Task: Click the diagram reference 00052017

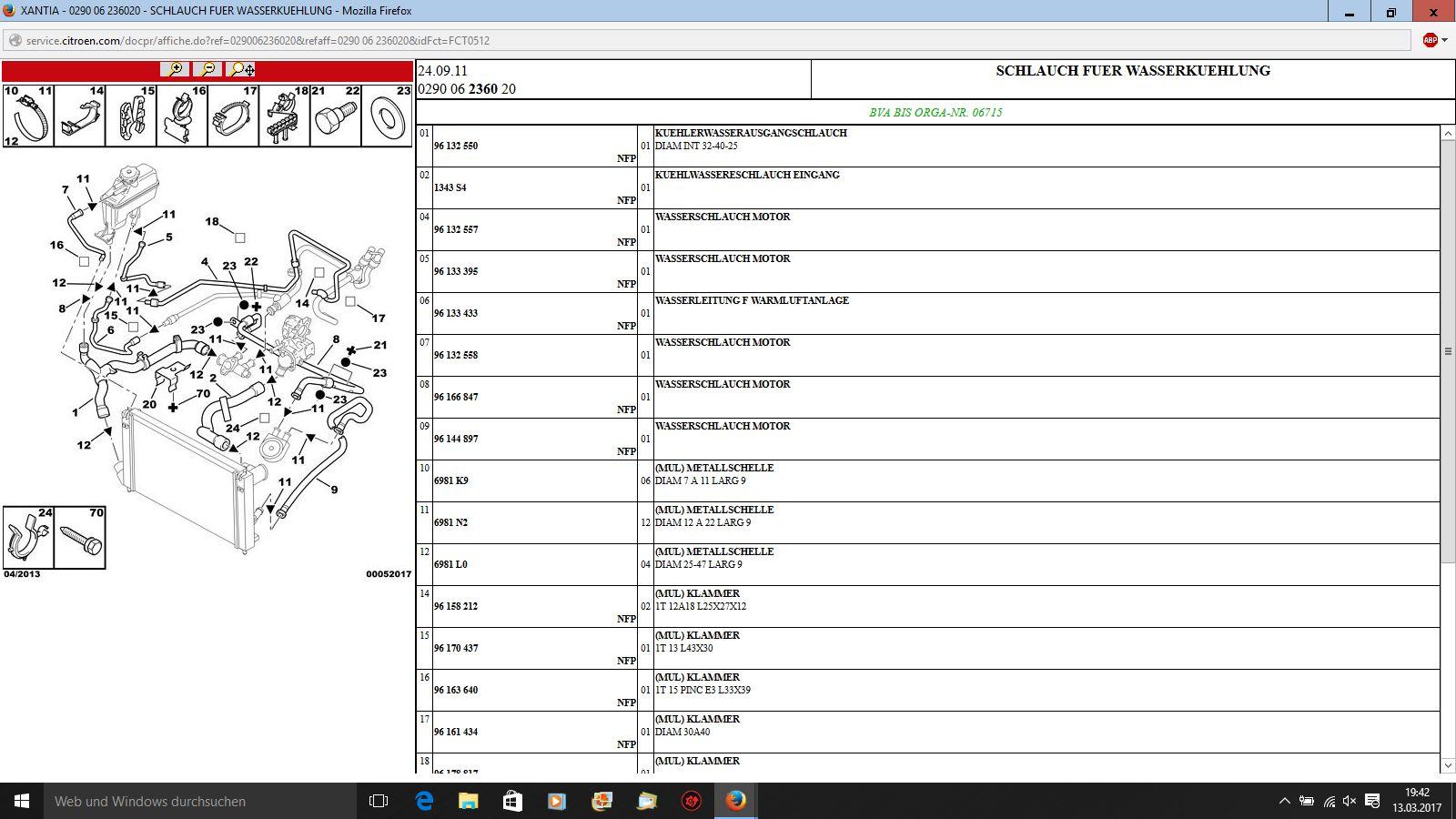Action: [x=389, y=574]
